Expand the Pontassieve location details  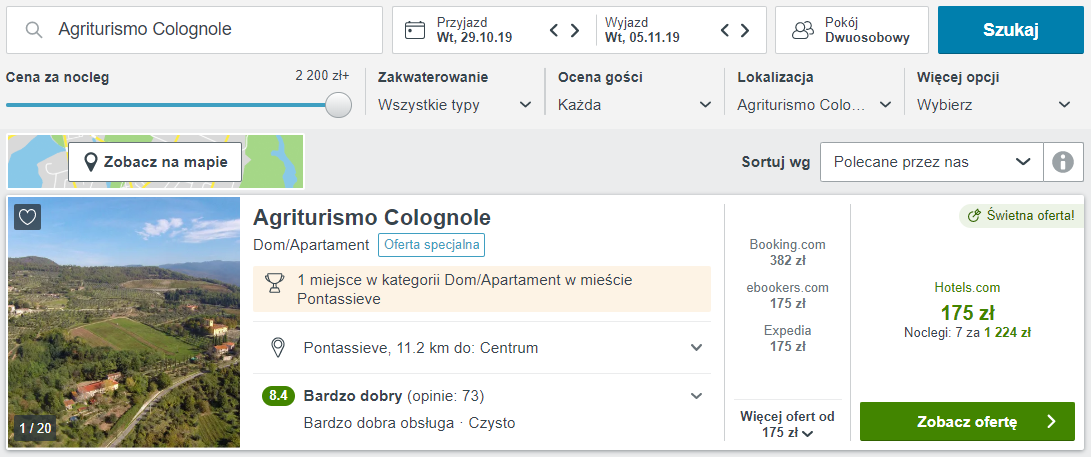pos(696,348)
